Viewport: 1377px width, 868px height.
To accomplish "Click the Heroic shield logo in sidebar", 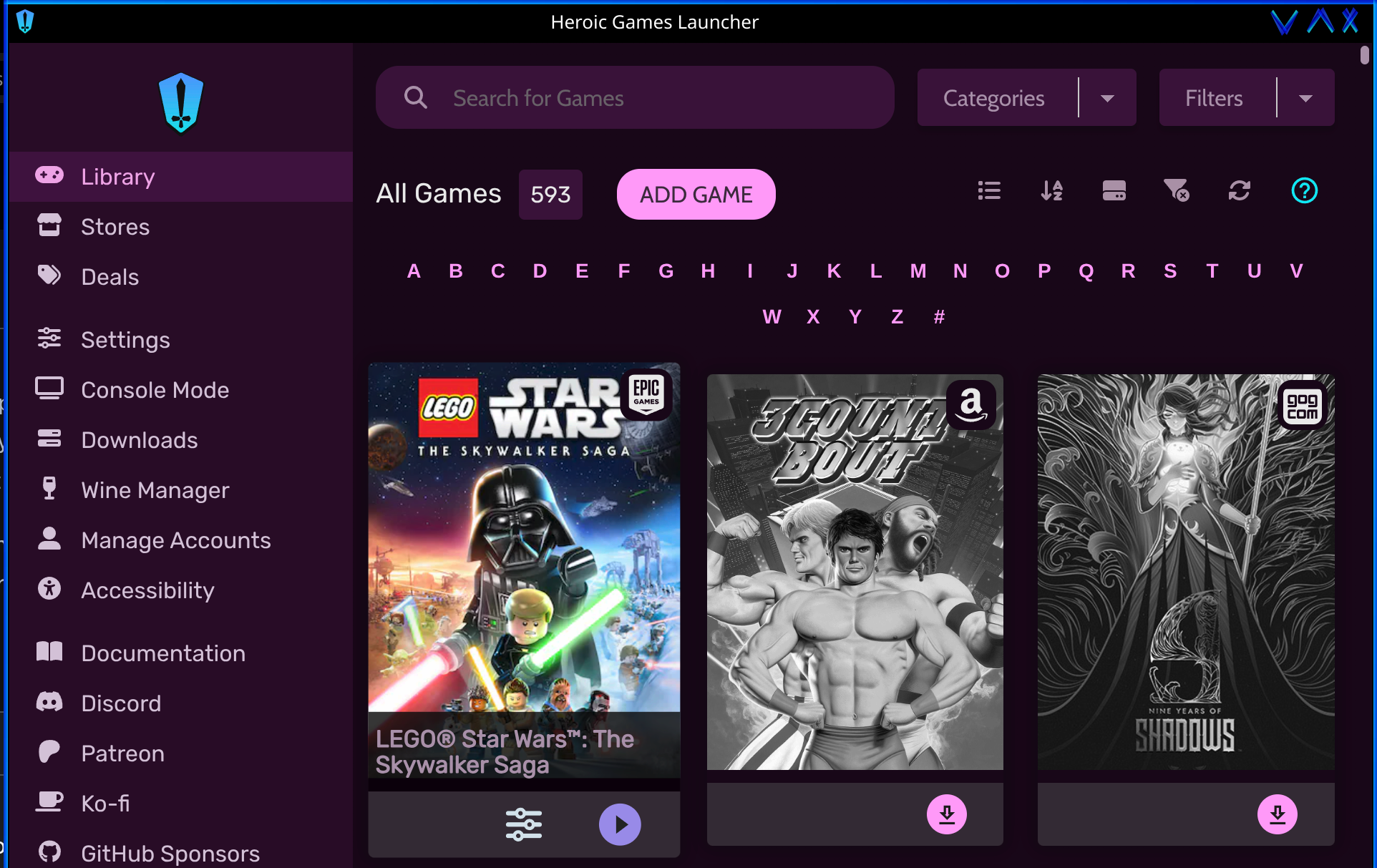I will [x=181, y=102].
